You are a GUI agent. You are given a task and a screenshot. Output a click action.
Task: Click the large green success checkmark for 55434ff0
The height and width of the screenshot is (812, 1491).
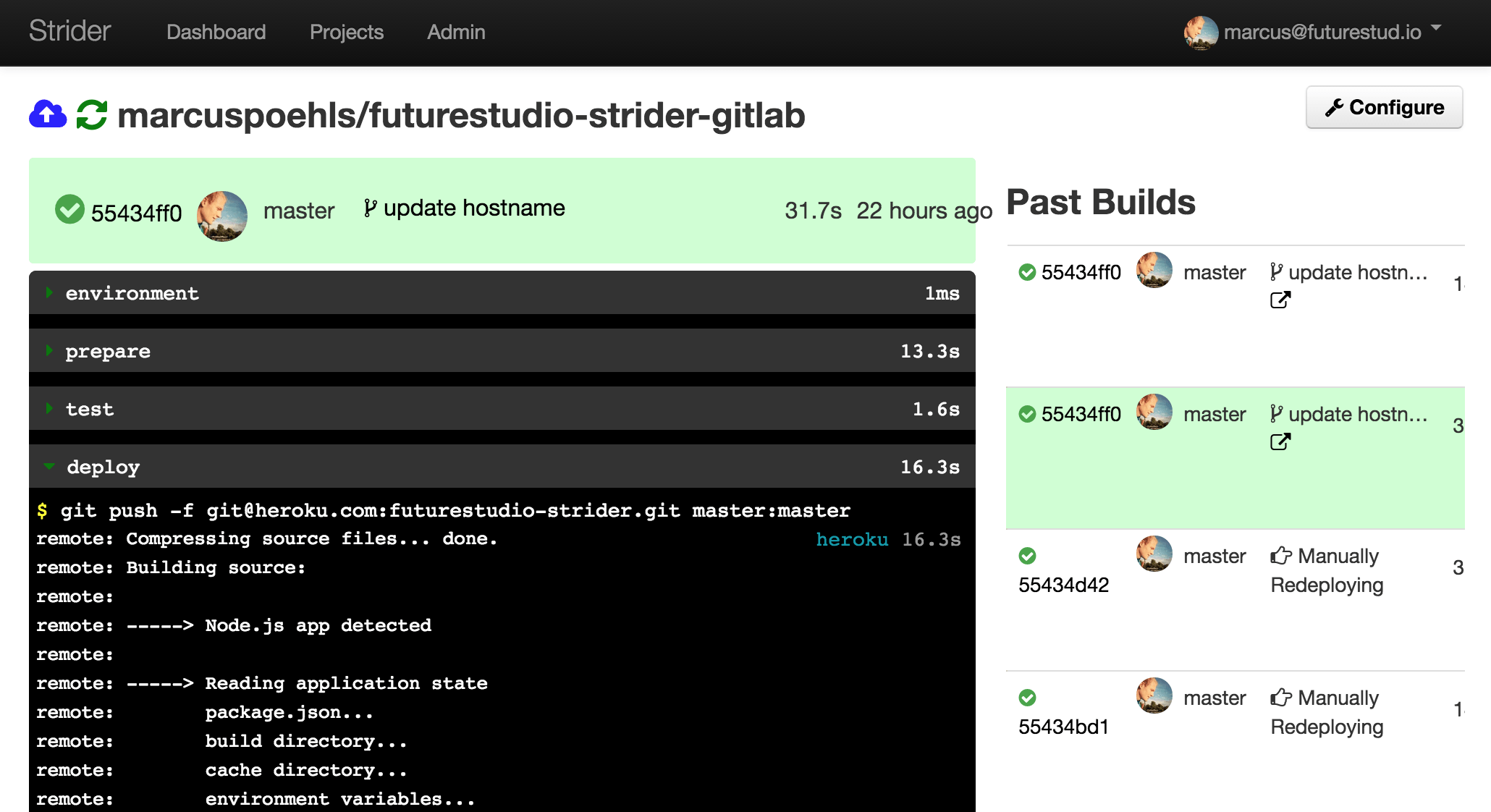click(70, 209)
